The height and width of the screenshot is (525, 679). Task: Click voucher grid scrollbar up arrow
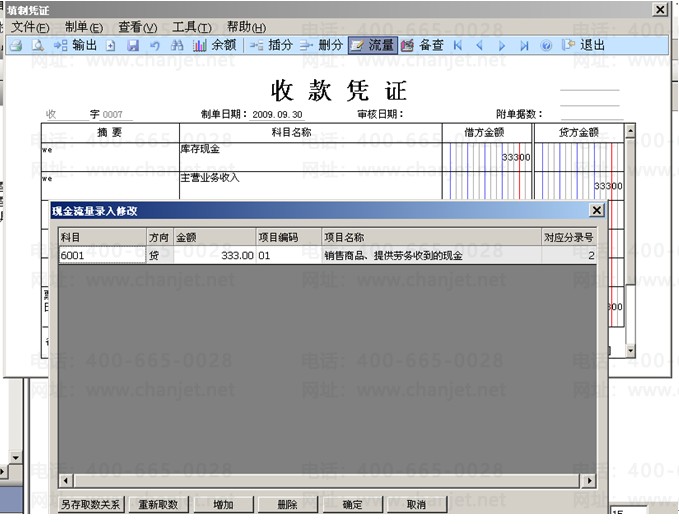pos(630,130)
